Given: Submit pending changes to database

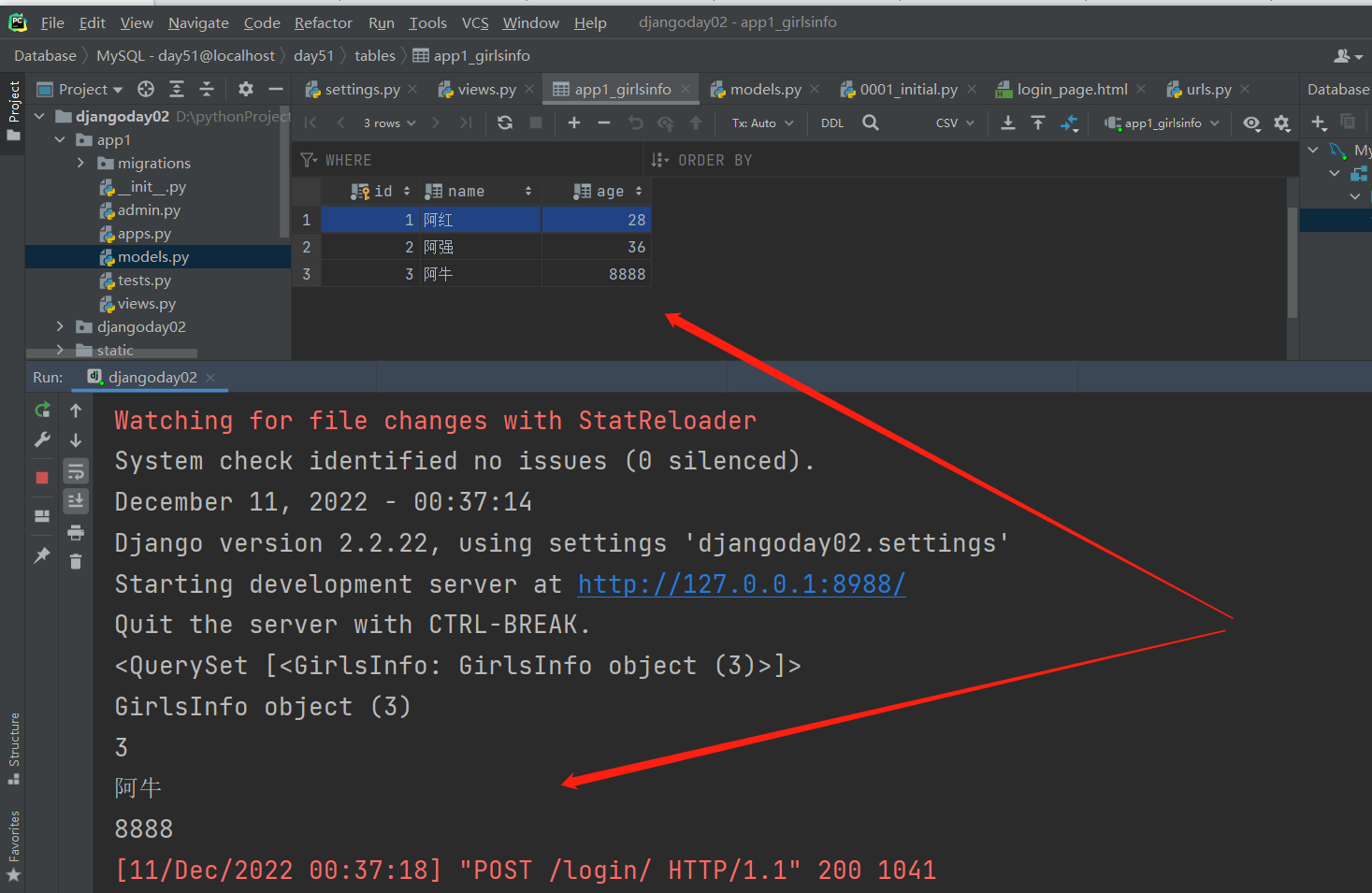Looking at the screenshot, I should click(696, 122).
